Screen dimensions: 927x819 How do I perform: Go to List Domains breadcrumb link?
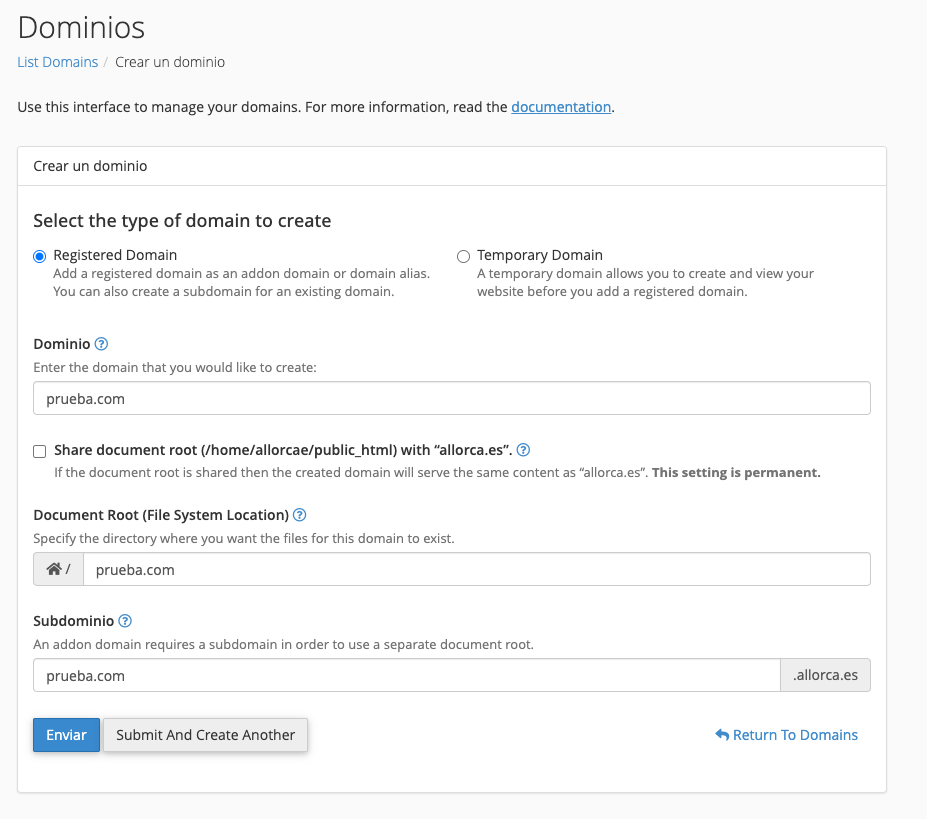coord(57,62)
